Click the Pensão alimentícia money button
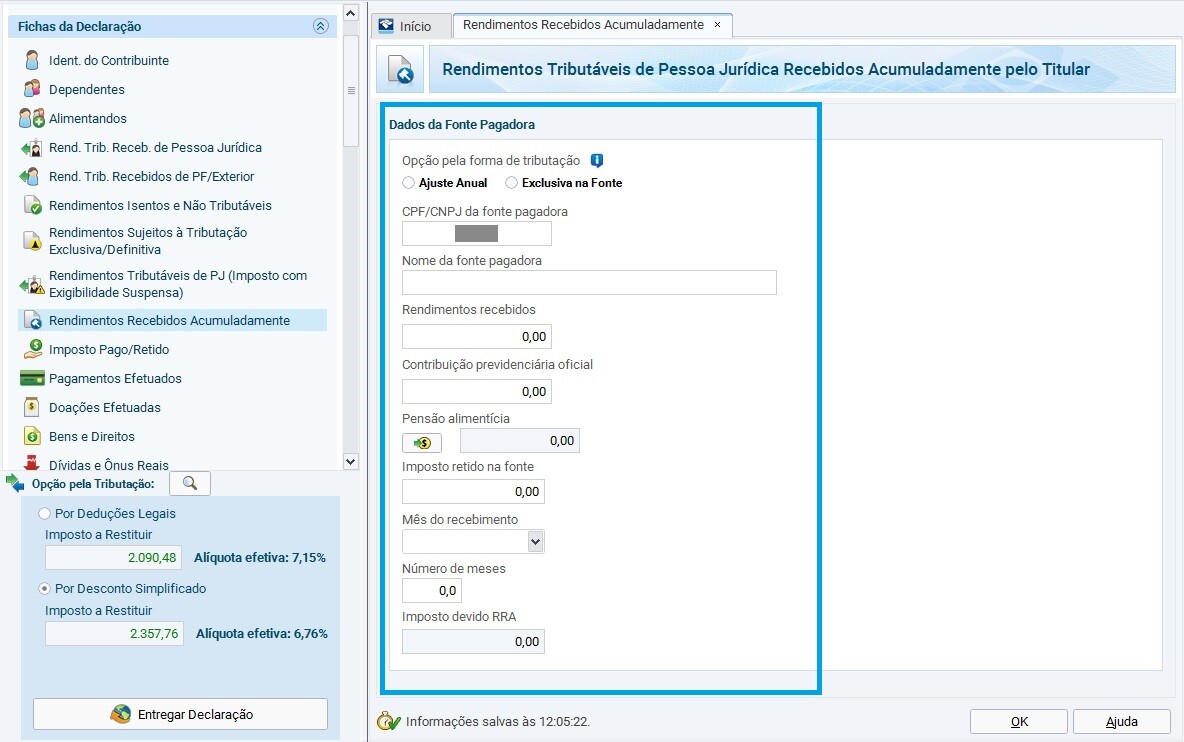Image resolution: width=1184 pixels, height=742 pixels. (x=422, y=442)
